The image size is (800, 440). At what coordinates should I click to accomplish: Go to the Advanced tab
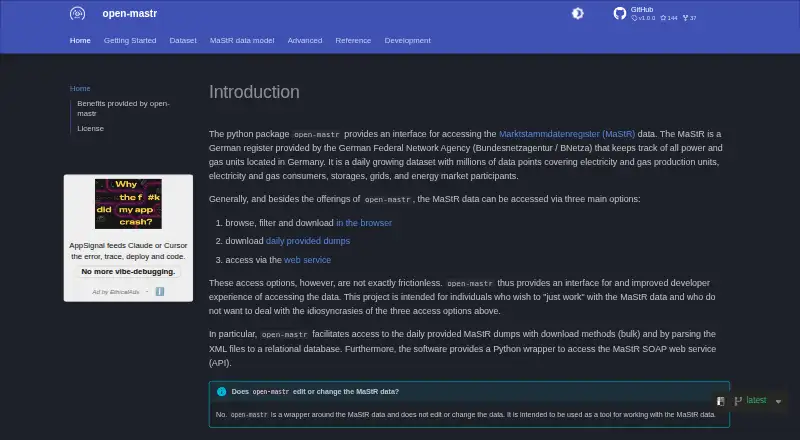(305, 40)
